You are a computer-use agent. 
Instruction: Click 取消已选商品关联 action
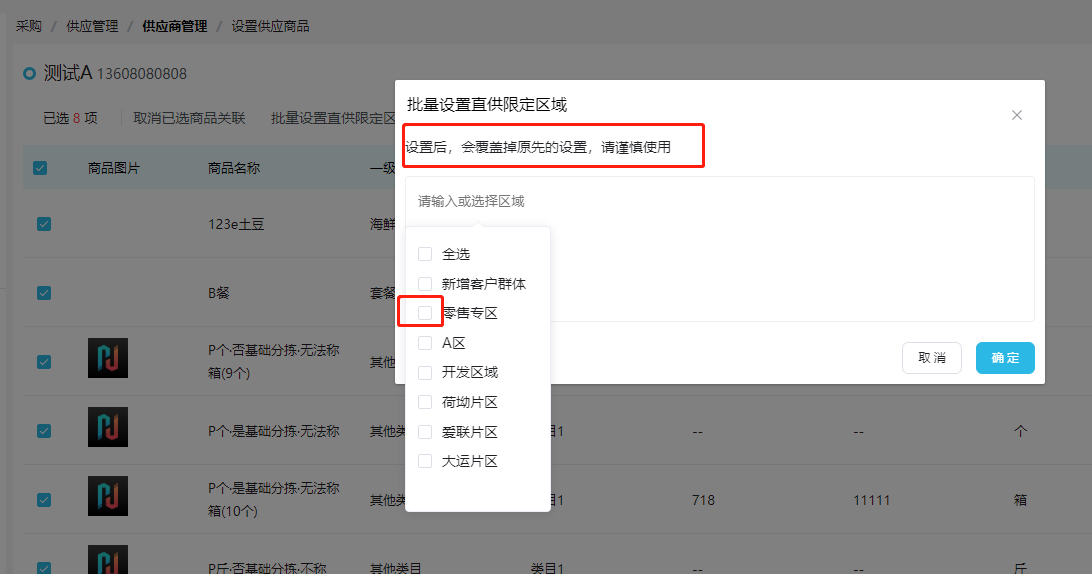(189, 118)
